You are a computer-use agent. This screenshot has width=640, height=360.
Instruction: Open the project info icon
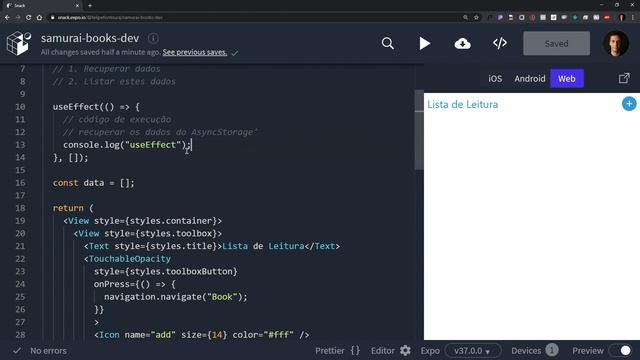[x=153, y=38]
